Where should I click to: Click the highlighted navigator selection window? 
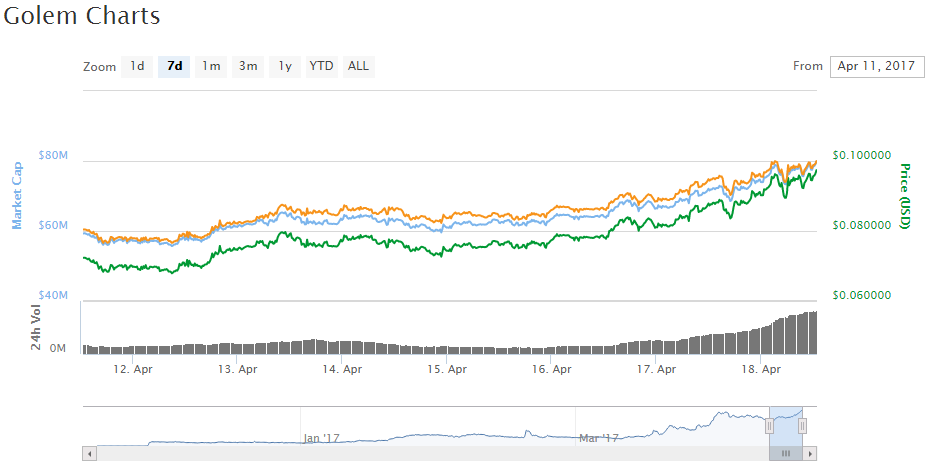[x=786, y=427]
